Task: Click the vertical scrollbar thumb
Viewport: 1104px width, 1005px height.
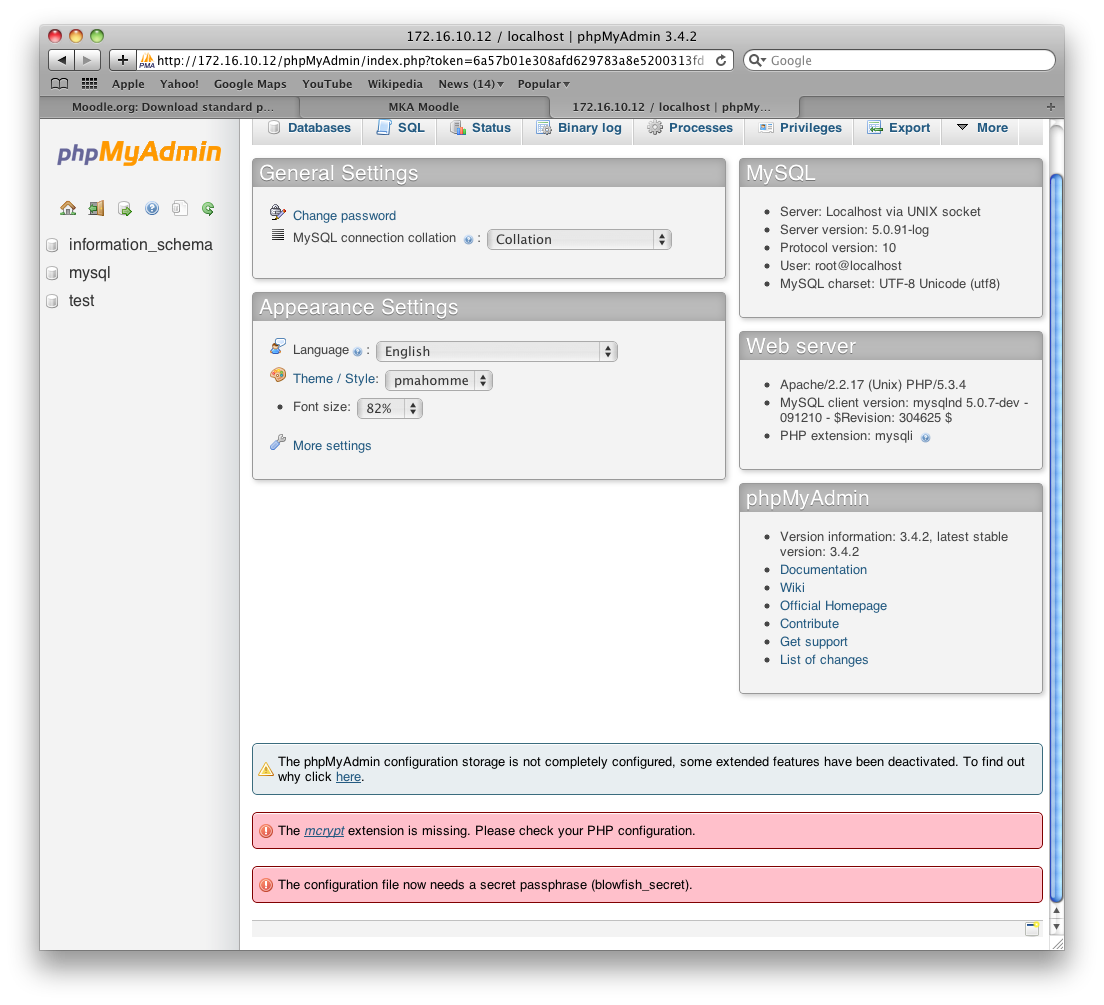Action: tap(1056, 537)
